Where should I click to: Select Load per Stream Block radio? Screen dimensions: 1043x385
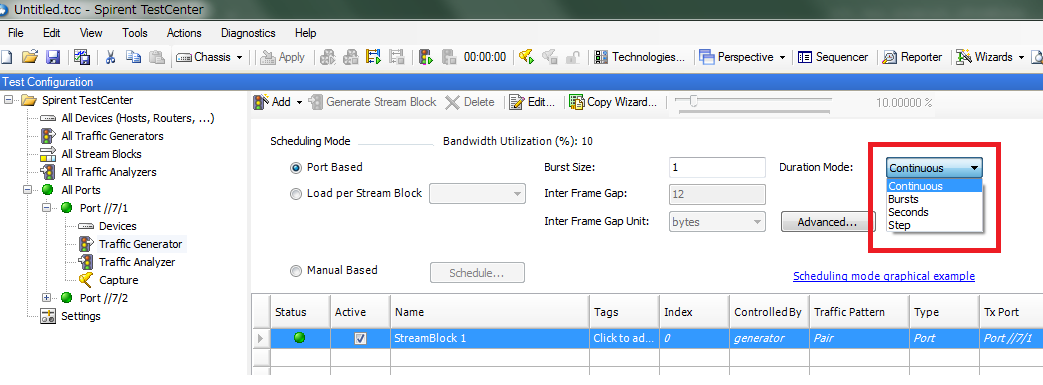(x=295, y=193)
